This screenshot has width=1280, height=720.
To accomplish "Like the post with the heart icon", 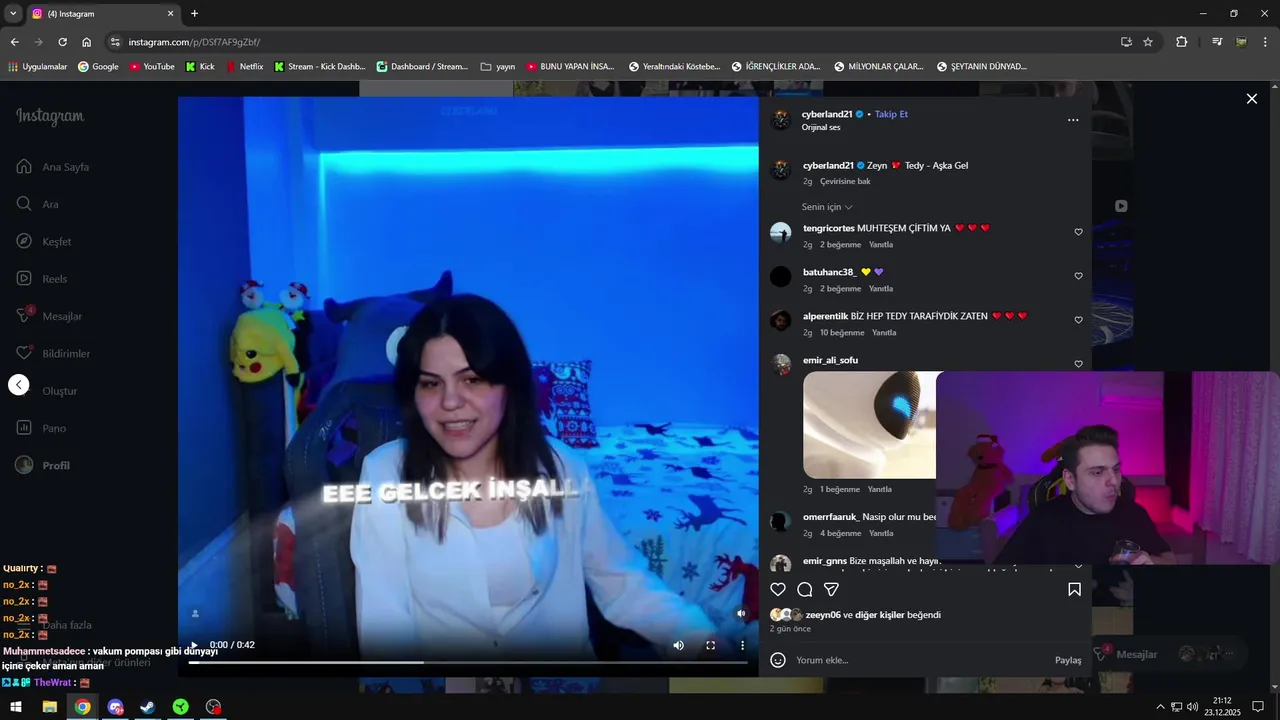I will coord(778,590).
